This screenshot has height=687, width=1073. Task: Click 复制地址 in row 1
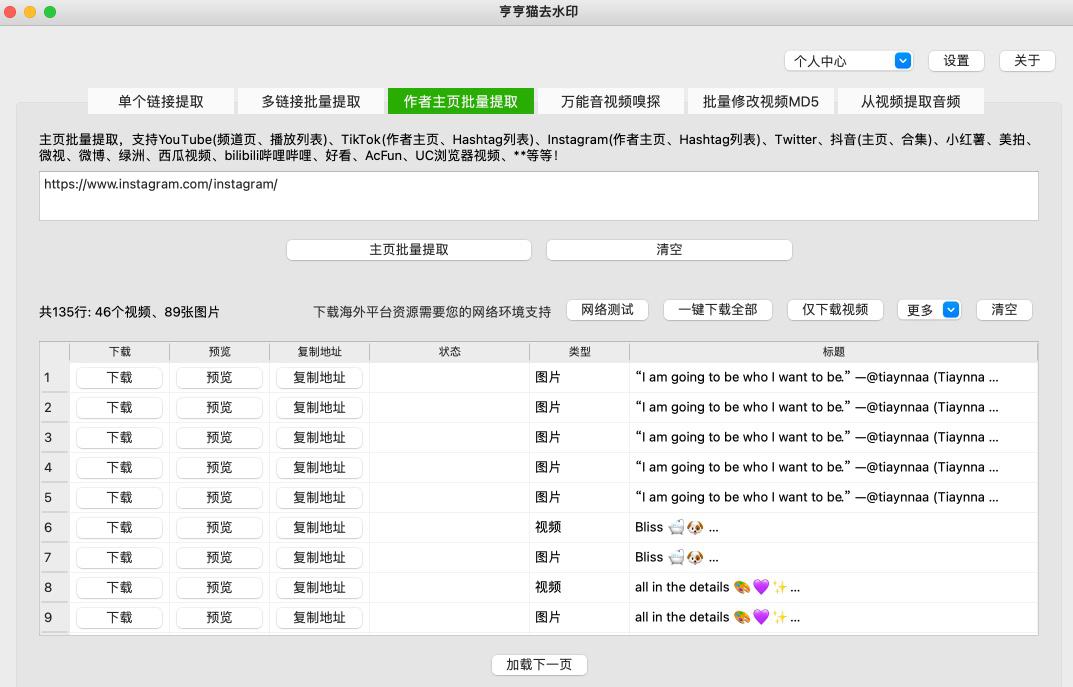point(319,378)
